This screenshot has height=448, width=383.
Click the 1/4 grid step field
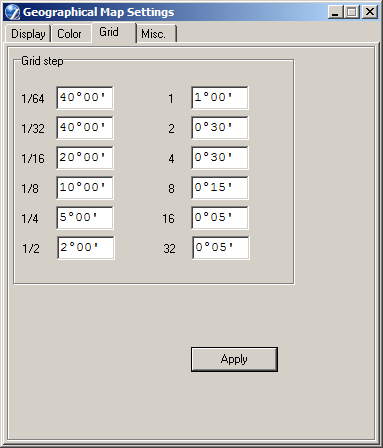(x=85, y=218)
